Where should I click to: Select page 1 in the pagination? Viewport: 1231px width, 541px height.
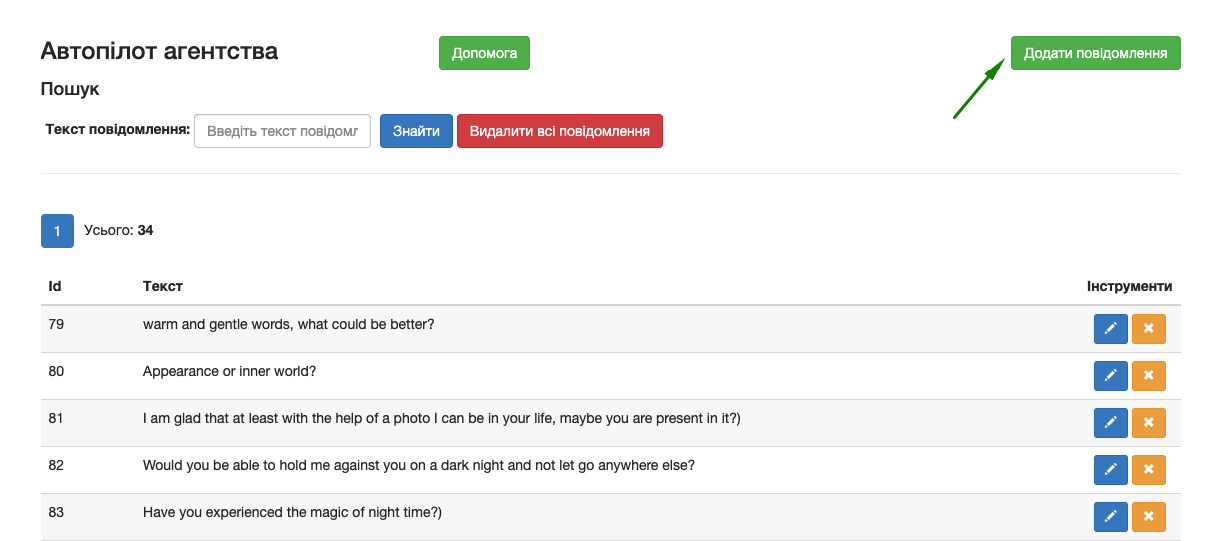[x=57, y=231]
